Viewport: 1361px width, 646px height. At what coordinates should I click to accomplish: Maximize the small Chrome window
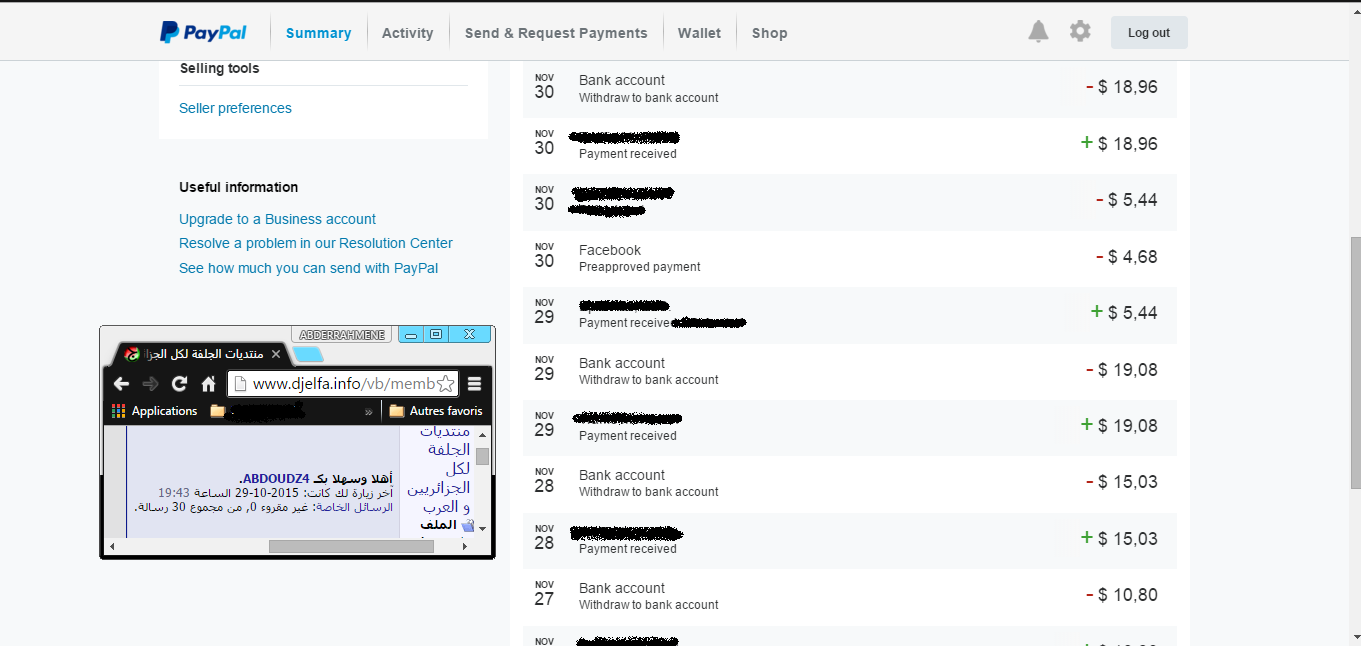point(436,334)
